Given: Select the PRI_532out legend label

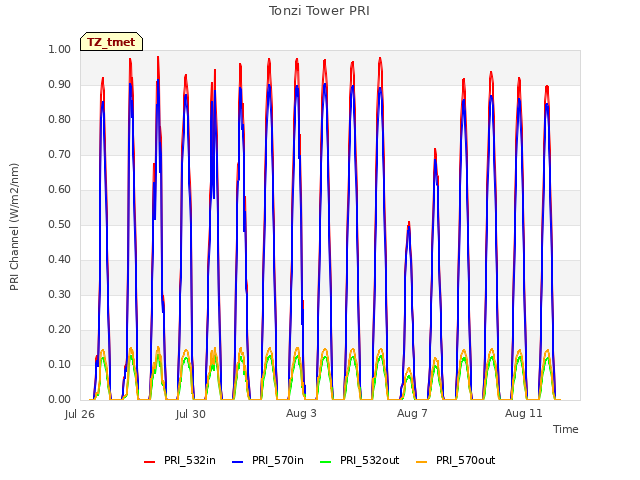Looking at the screenshot, I should pyautogui.click(x=369, y=460).
